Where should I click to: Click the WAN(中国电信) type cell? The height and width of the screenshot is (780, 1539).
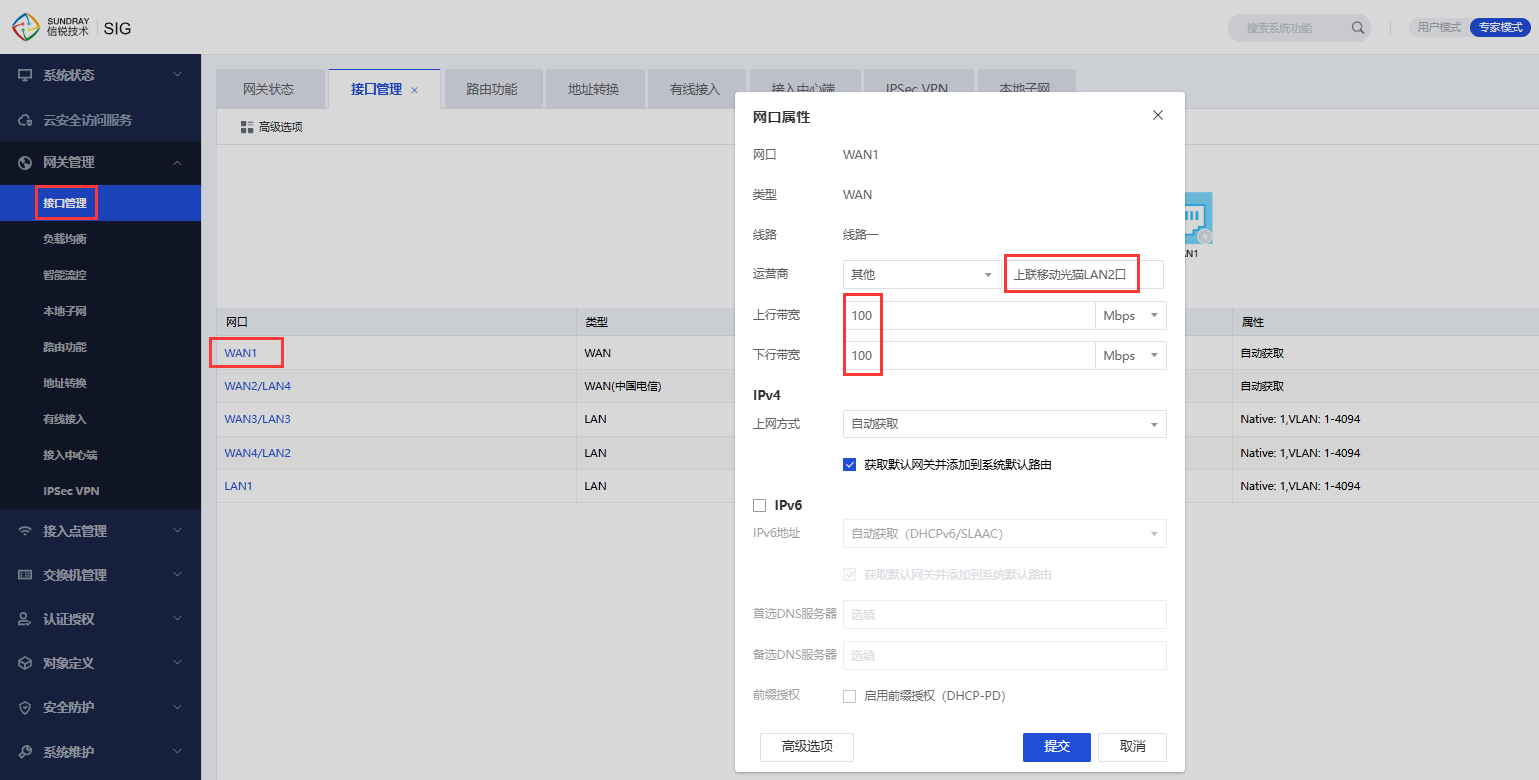tap(624, 386)
